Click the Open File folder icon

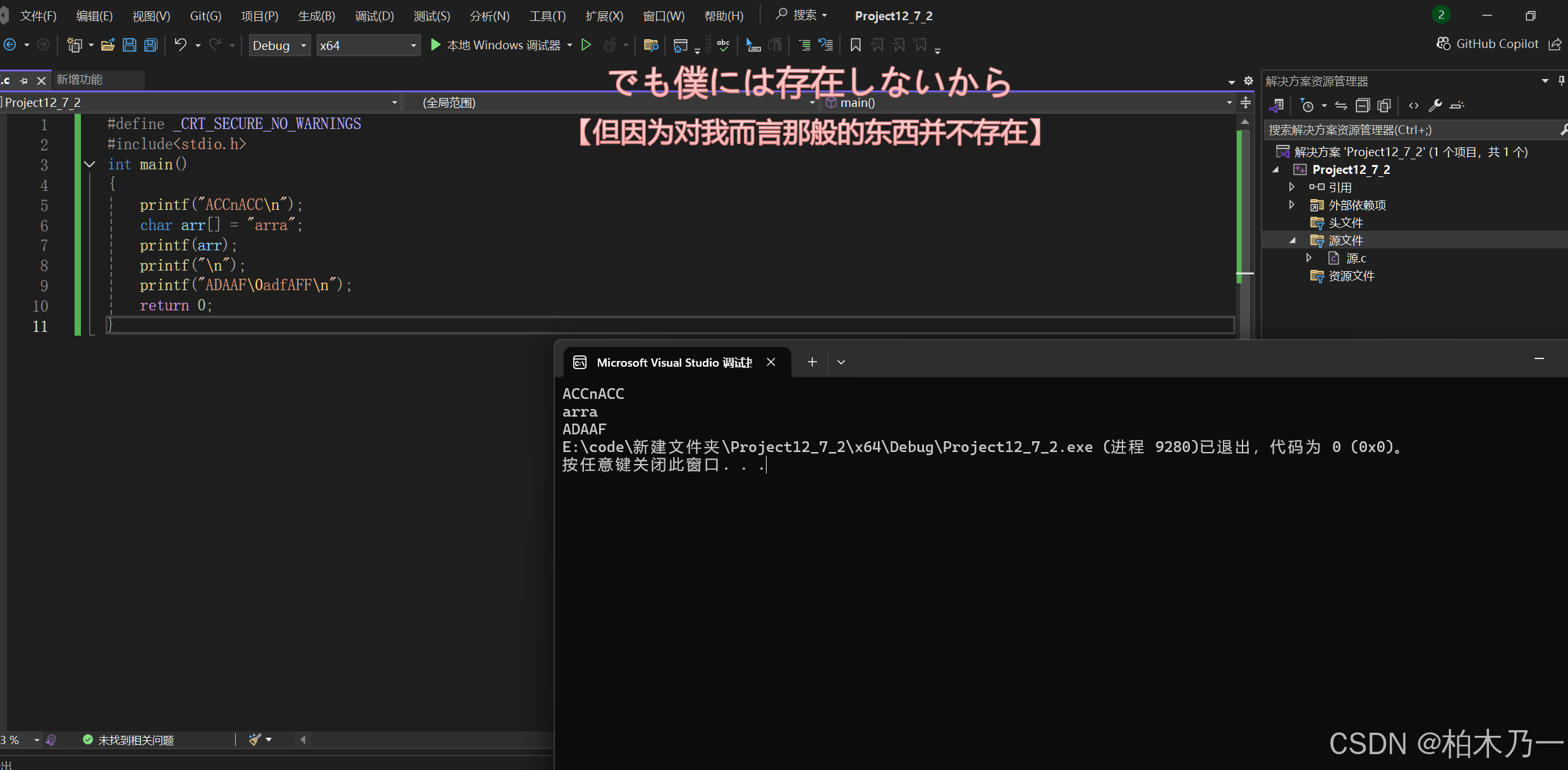pos(107,45)
